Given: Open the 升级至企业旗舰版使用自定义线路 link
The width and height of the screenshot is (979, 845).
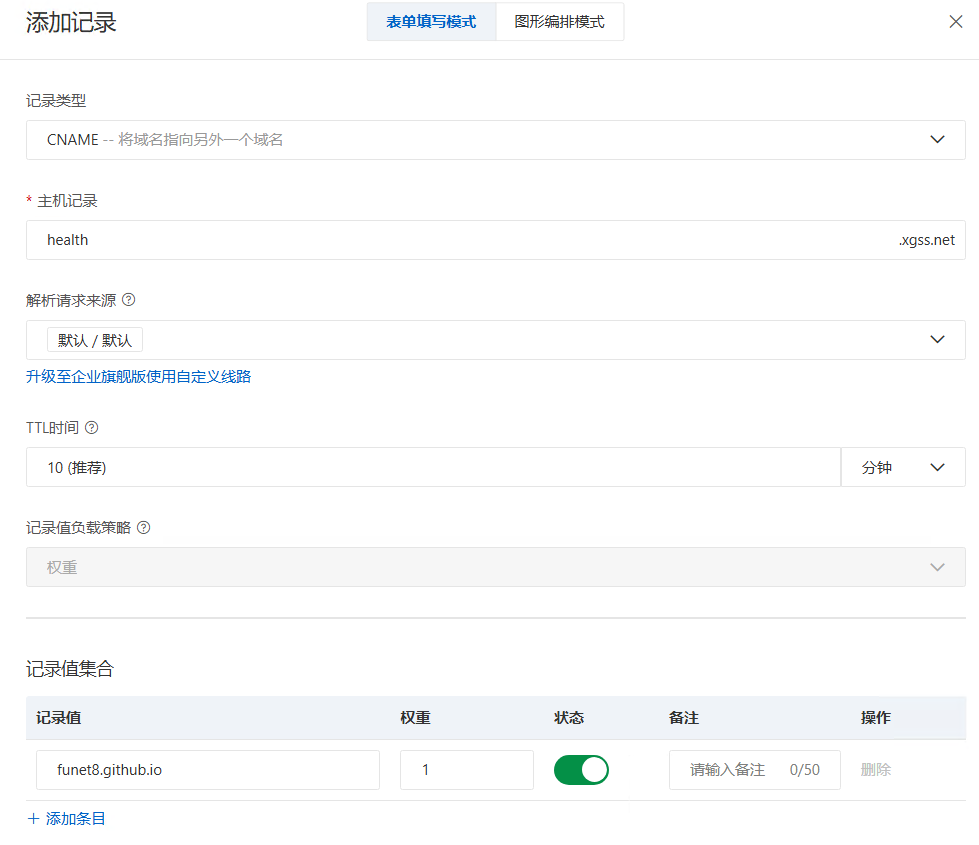Looking at the screenshot, I should 138,377.
